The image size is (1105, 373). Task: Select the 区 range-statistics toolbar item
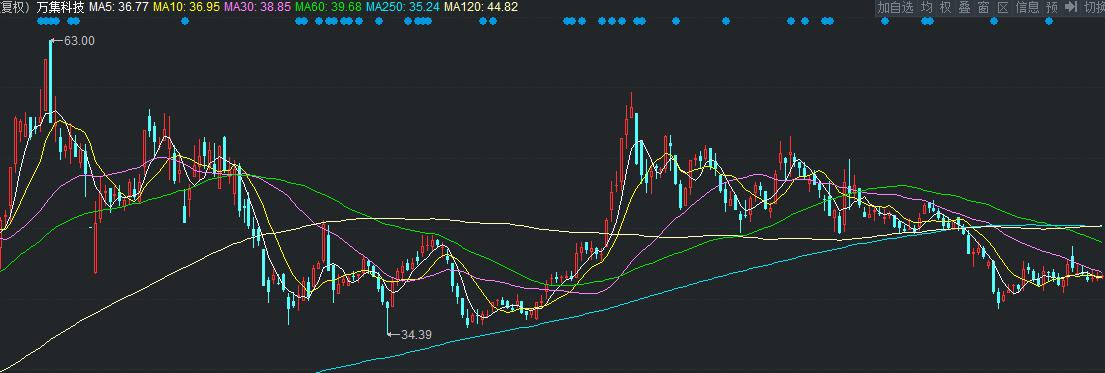[x=1003, y=7]
